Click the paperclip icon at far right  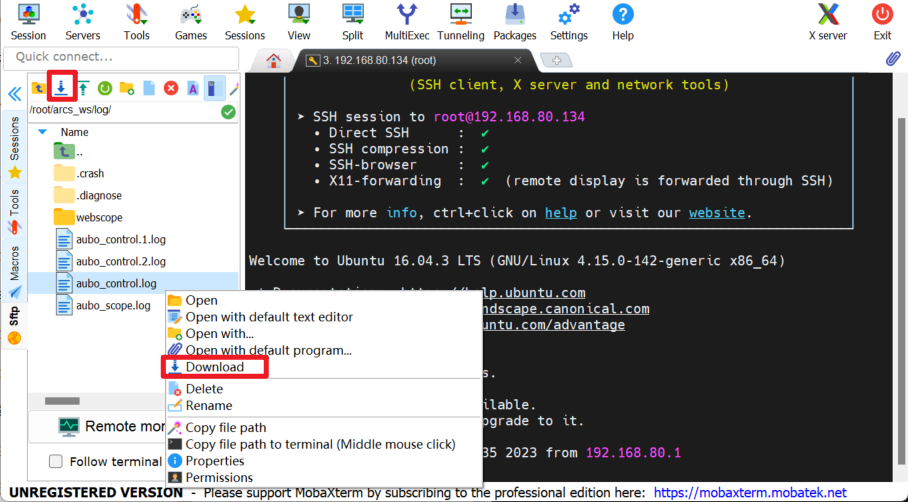893,58
